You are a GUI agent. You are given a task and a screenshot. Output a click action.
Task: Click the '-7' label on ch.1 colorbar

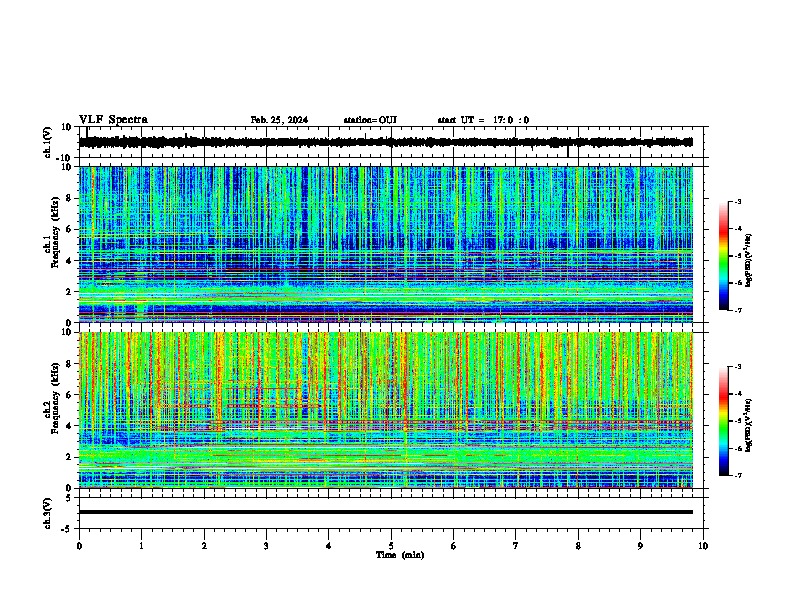[737, 310]
